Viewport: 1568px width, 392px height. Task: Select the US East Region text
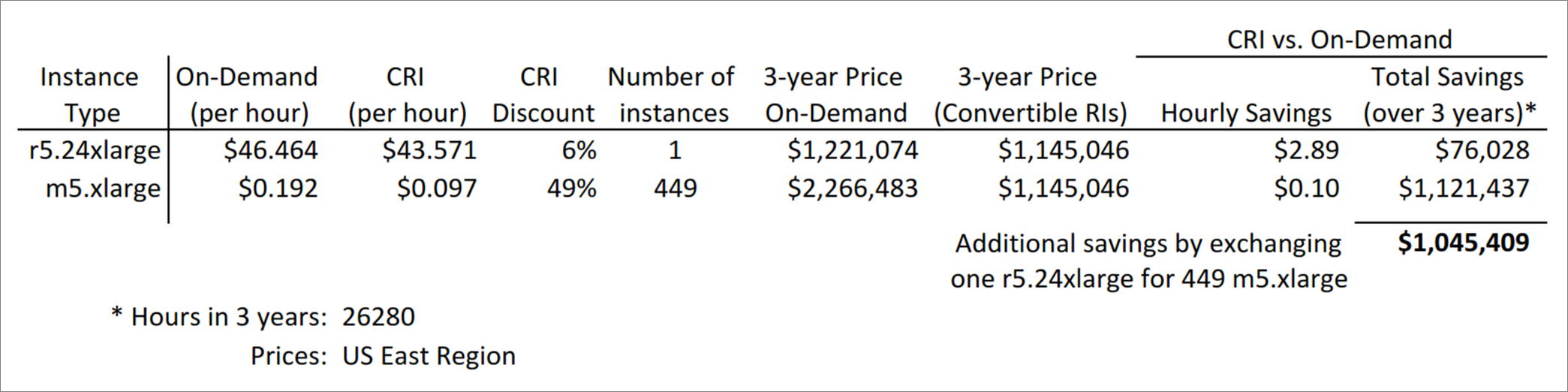tap(429, 355)
